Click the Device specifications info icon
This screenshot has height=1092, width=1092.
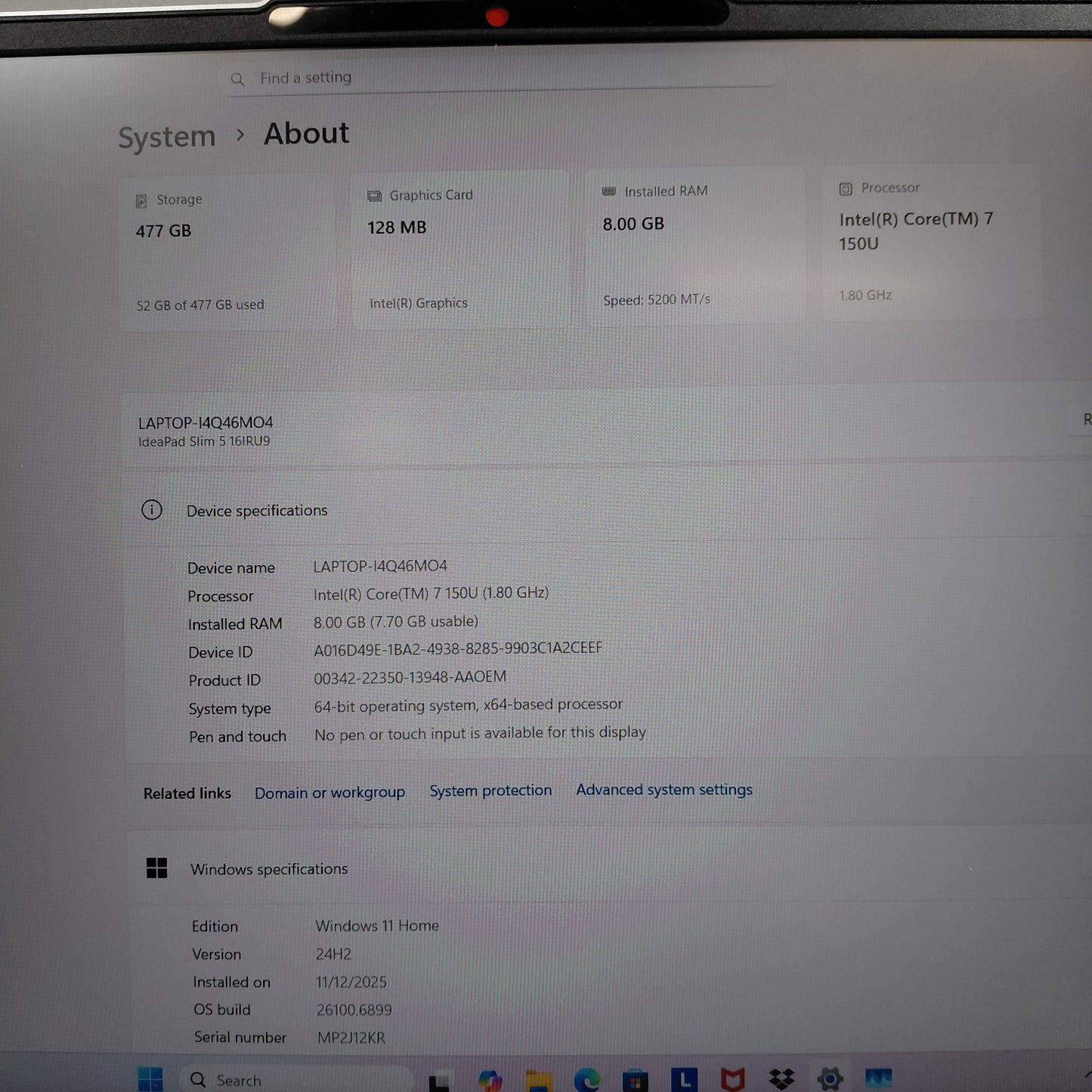[x=151, y=510]
